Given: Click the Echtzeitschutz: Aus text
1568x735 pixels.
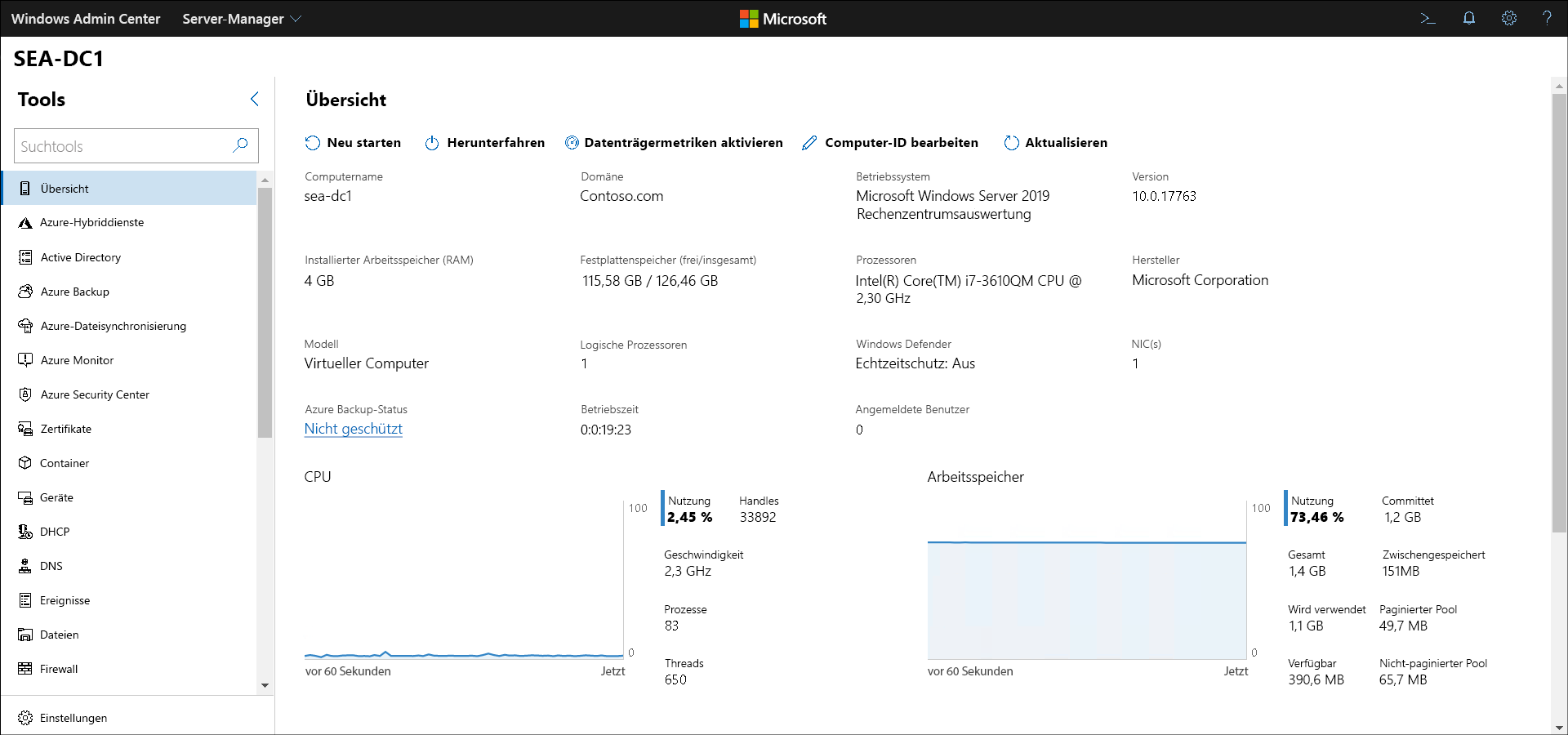Looking at the screenshot, I should [x=915, y=363].
